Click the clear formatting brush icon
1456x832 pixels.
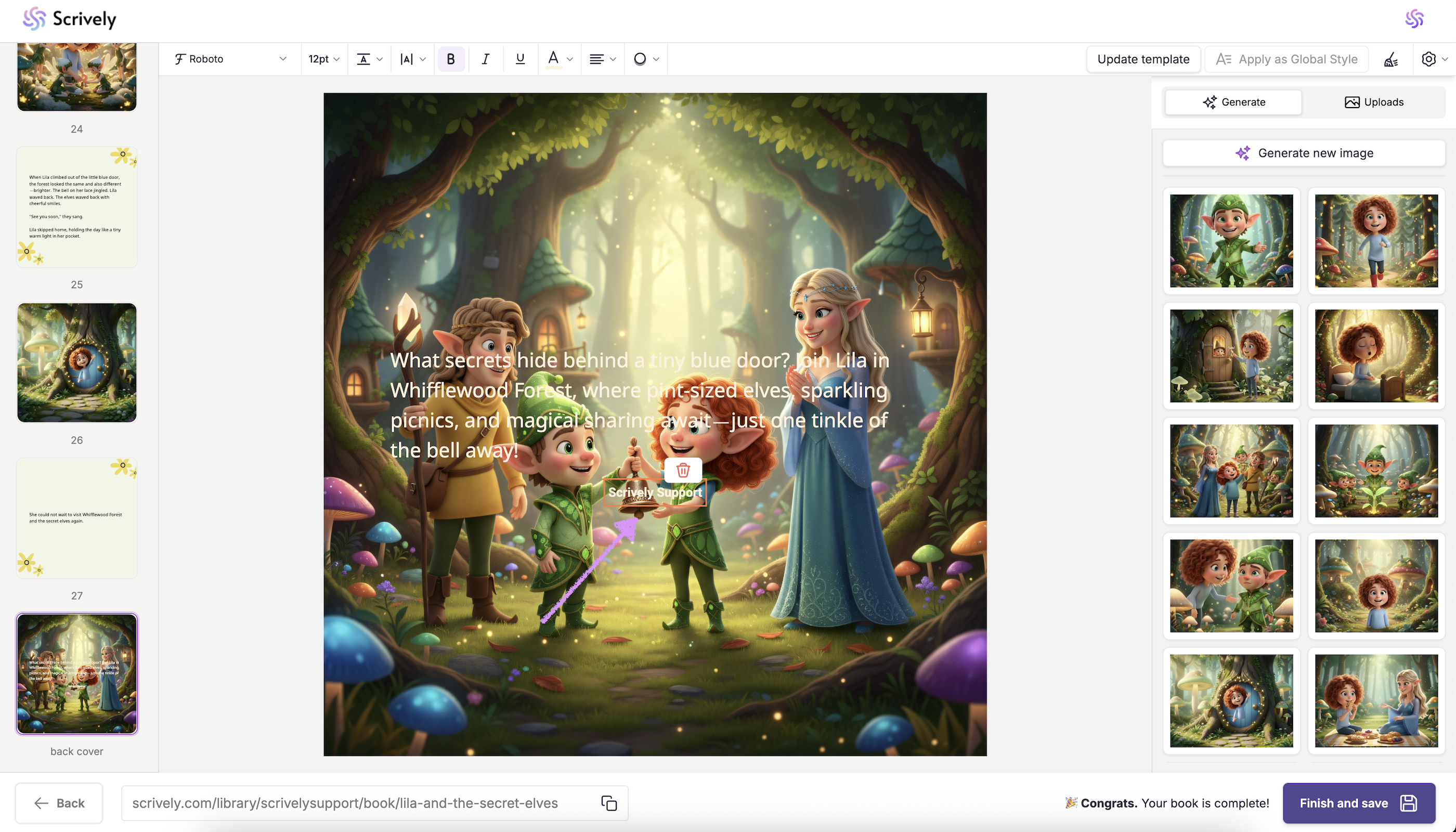coord(1391,59)
